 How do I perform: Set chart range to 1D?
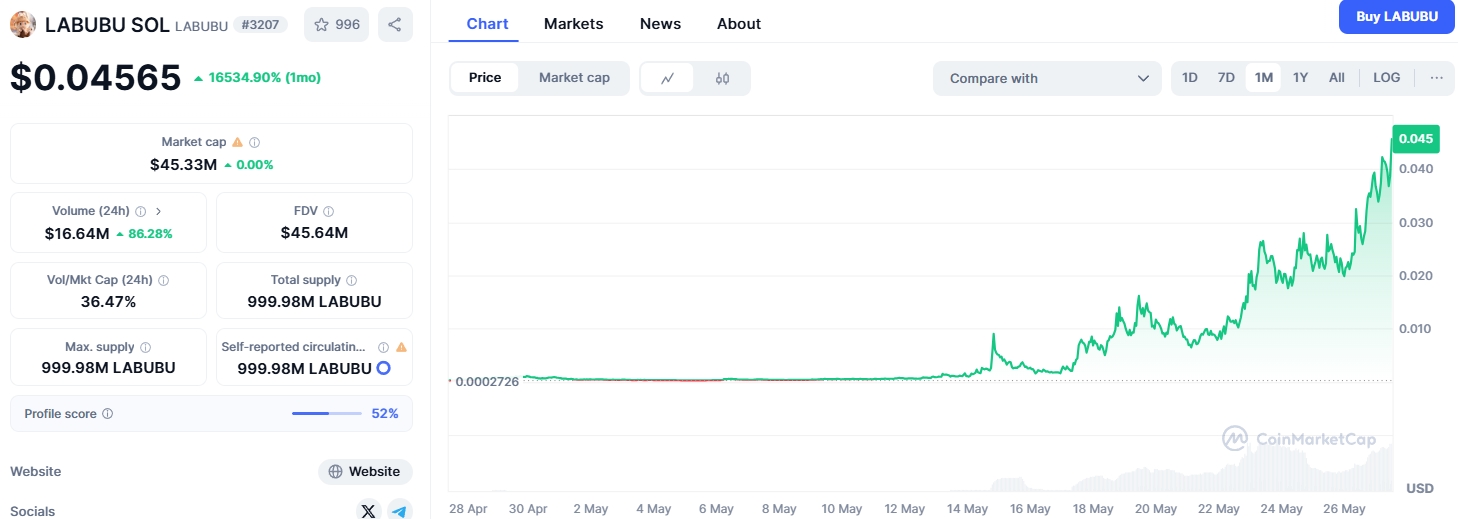pyautogui.click(x=1190, y=78)
